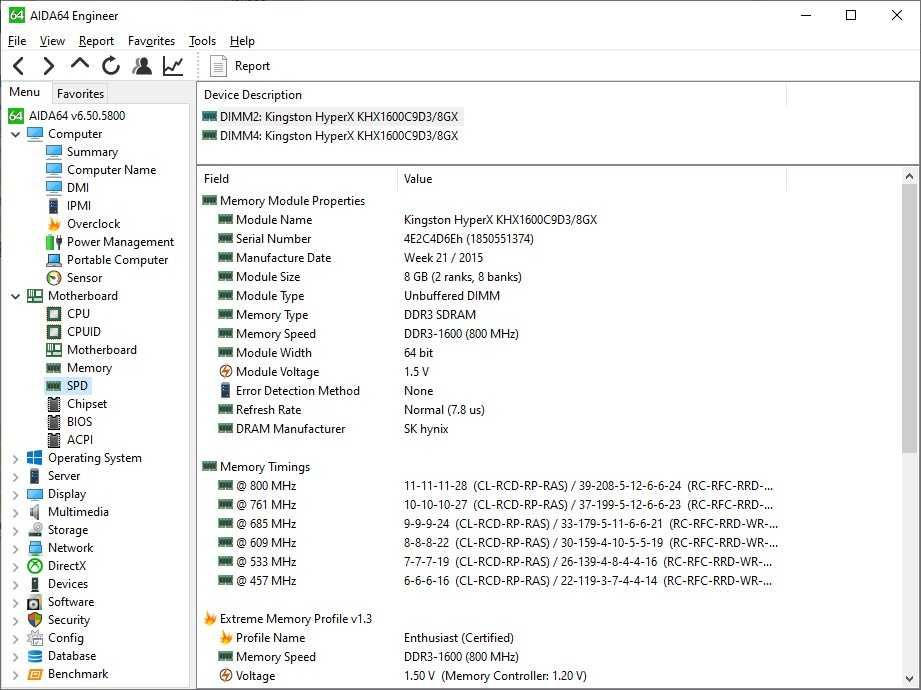921x690 pixels.
Task: Navigate up one level with the up arrow
Action: pos(80,64)
